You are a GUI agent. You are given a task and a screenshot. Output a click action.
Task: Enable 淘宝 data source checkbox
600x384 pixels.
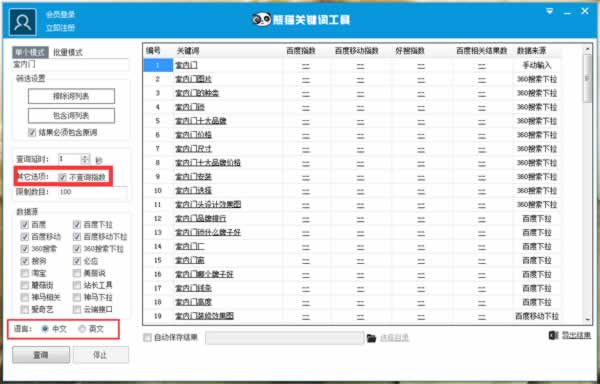25,273
